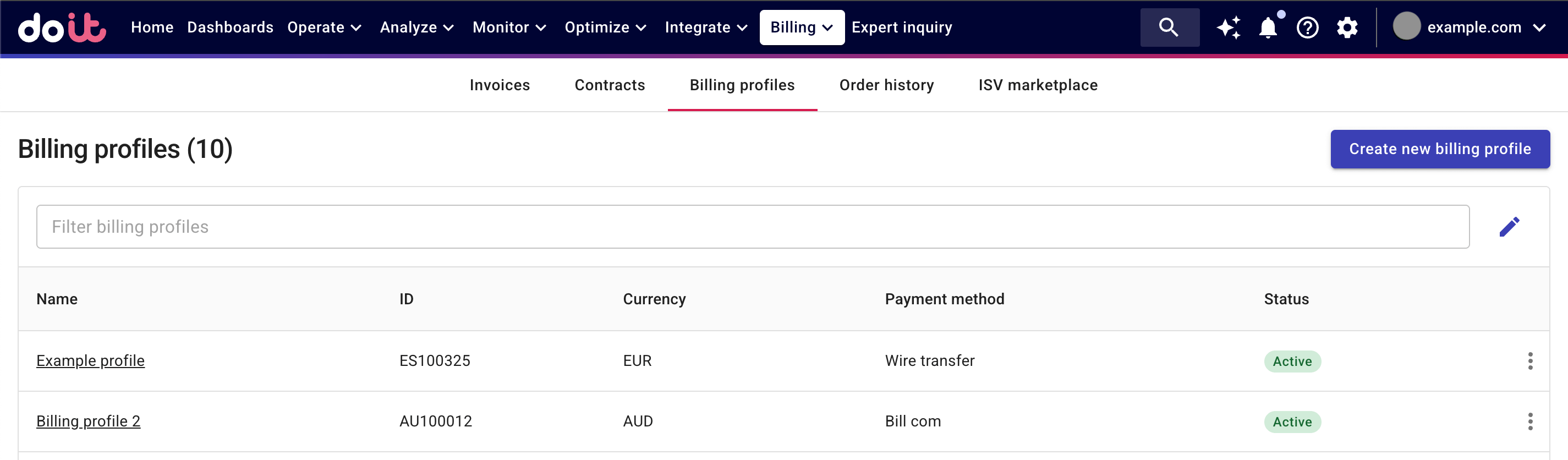Open notifications via the bell icon

tap(1268, 28)
